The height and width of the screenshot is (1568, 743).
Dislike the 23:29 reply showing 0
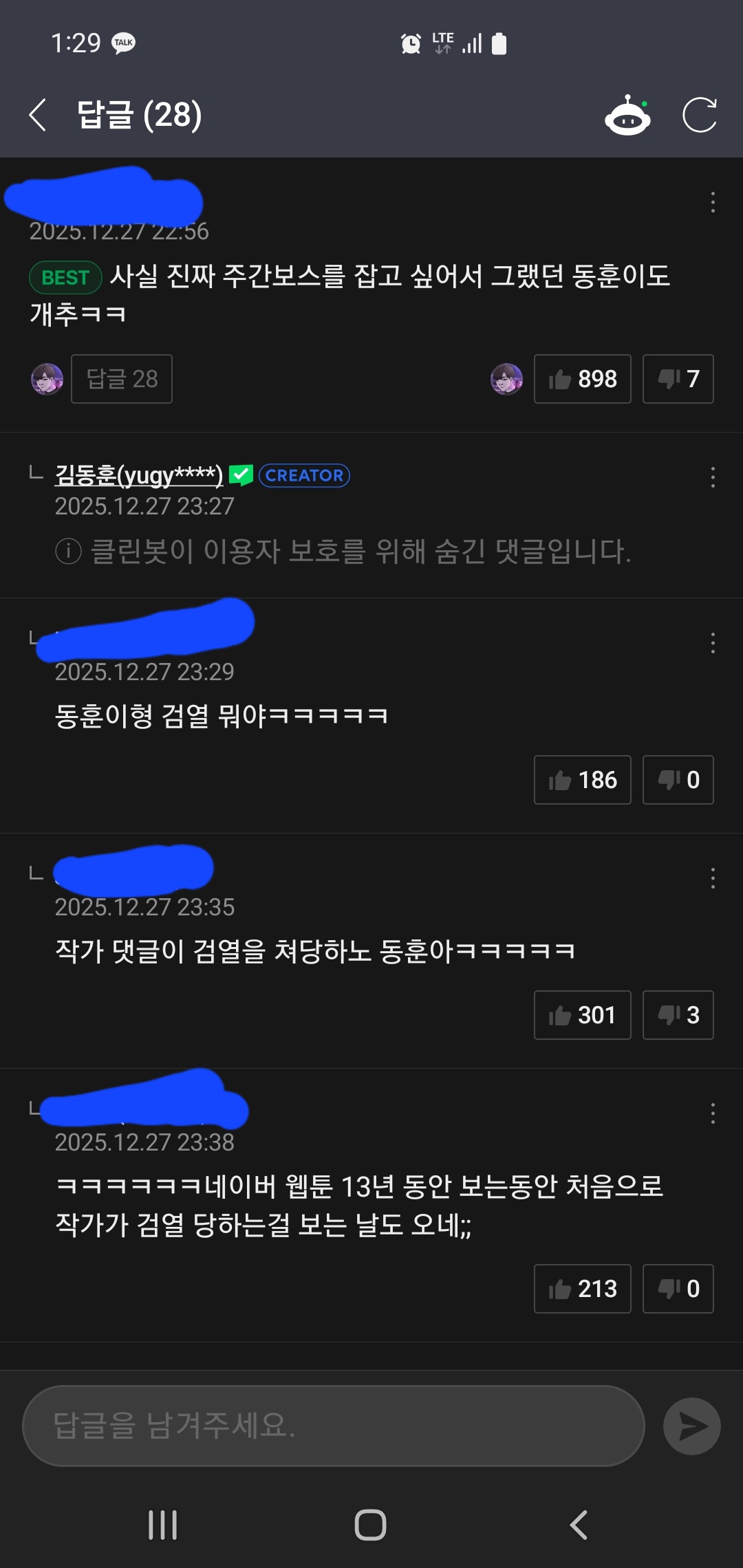(678, 780)
